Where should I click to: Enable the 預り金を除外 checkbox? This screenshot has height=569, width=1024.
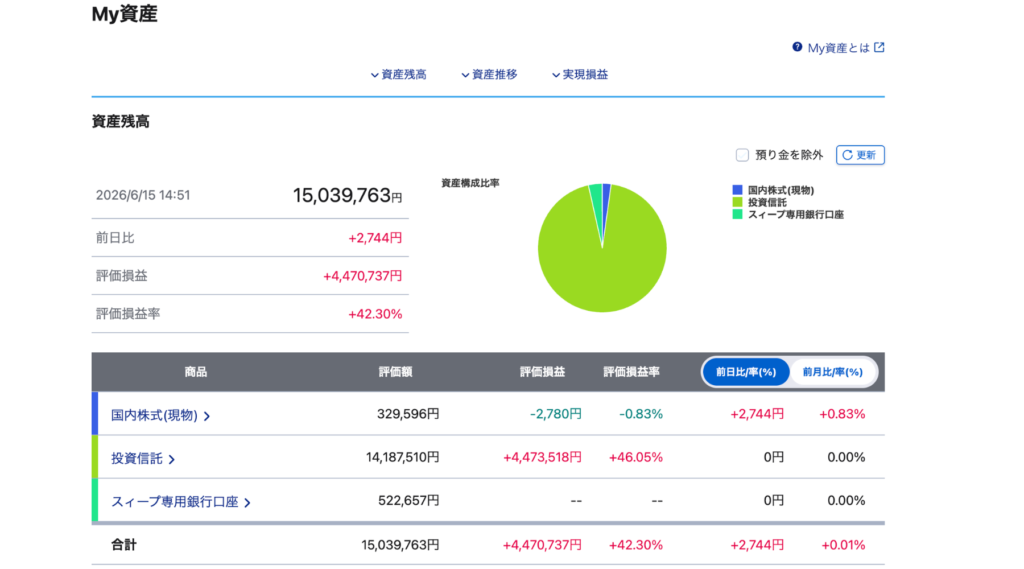(742, 155)
